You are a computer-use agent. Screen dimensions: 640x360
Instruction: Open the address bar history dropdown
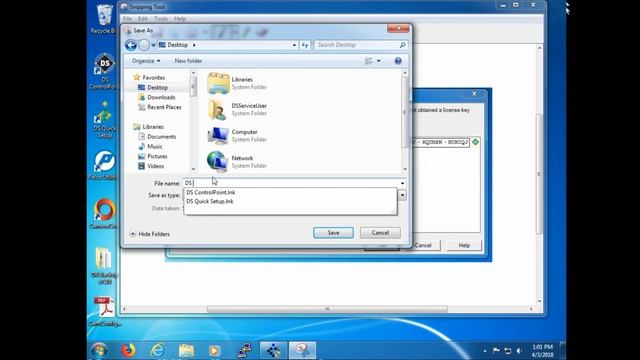pyautogui.click(x=294, y=45)
